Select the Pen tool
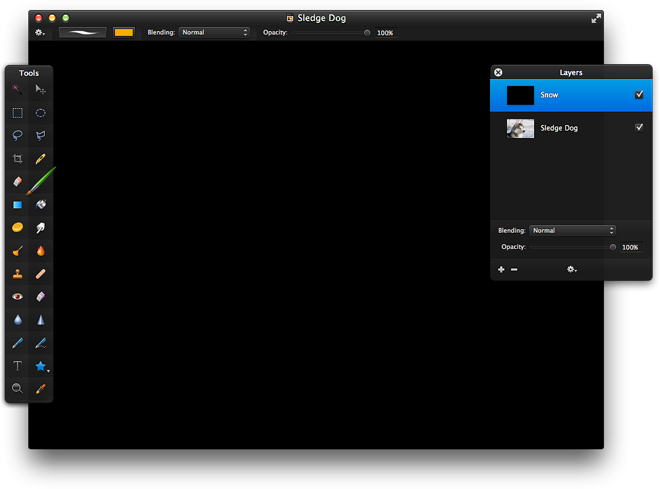 click(17, 343)
